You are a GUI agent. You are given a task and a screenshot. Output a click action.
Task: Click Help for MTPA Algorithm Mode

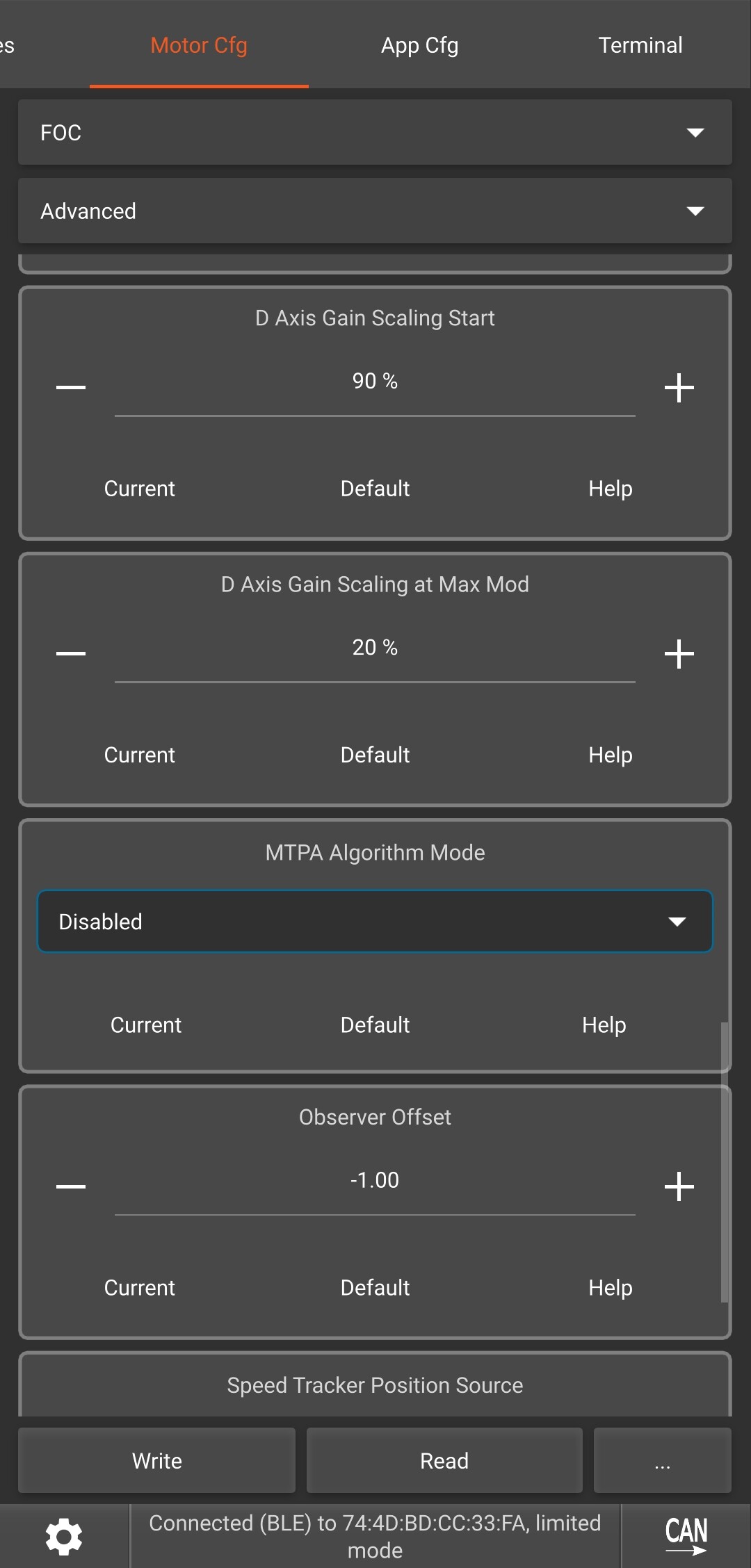[604, 1025]
